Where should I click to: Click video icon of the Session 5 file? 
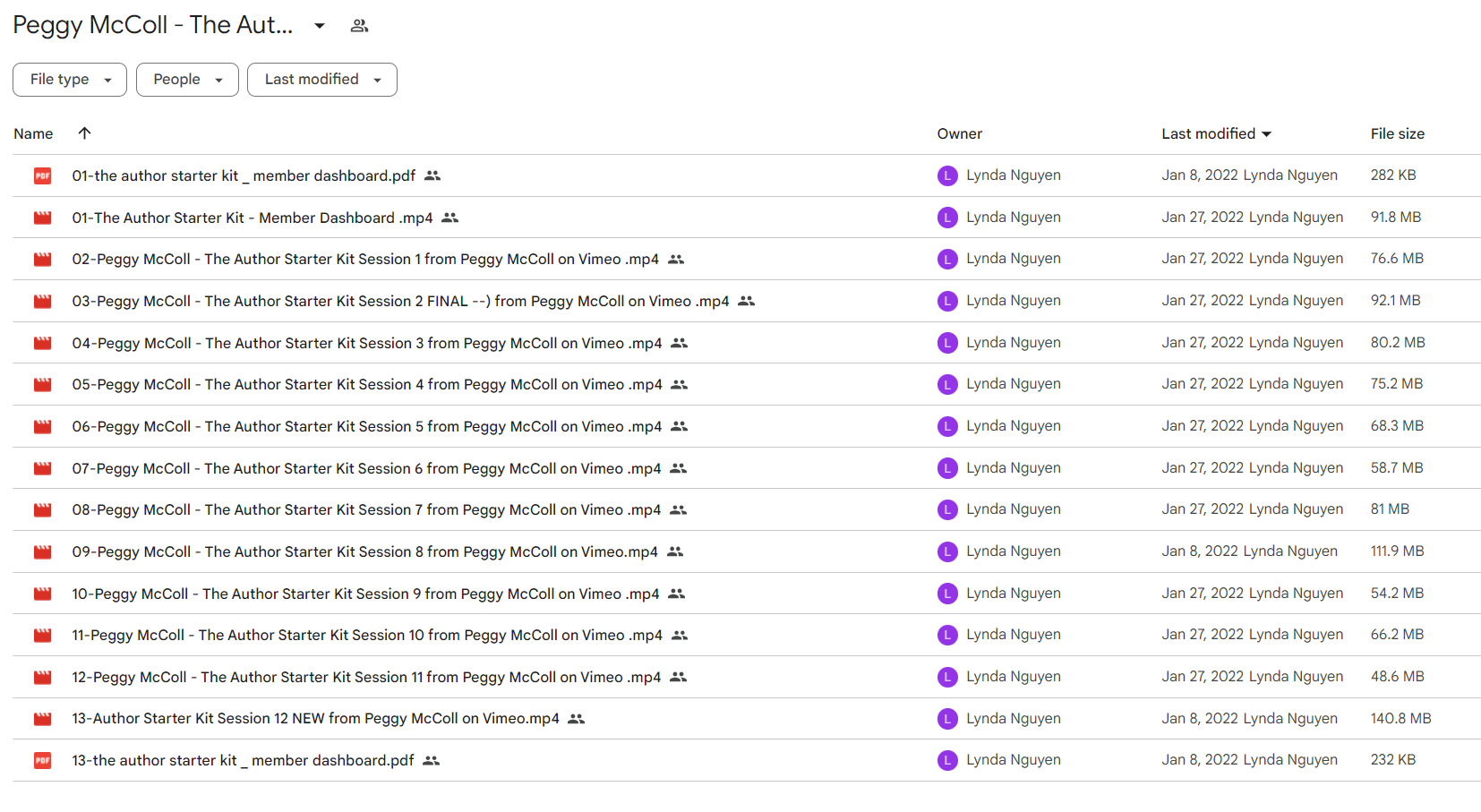click(x=42, y=426)
